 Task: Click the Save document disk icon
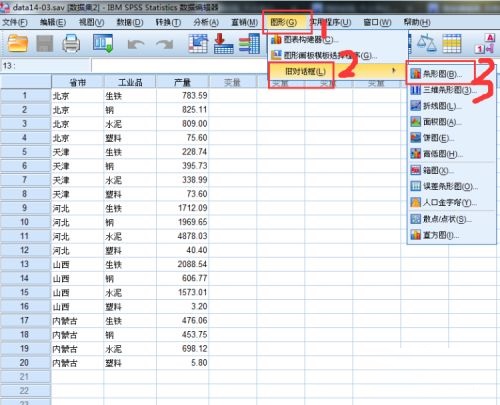point(45,43)
